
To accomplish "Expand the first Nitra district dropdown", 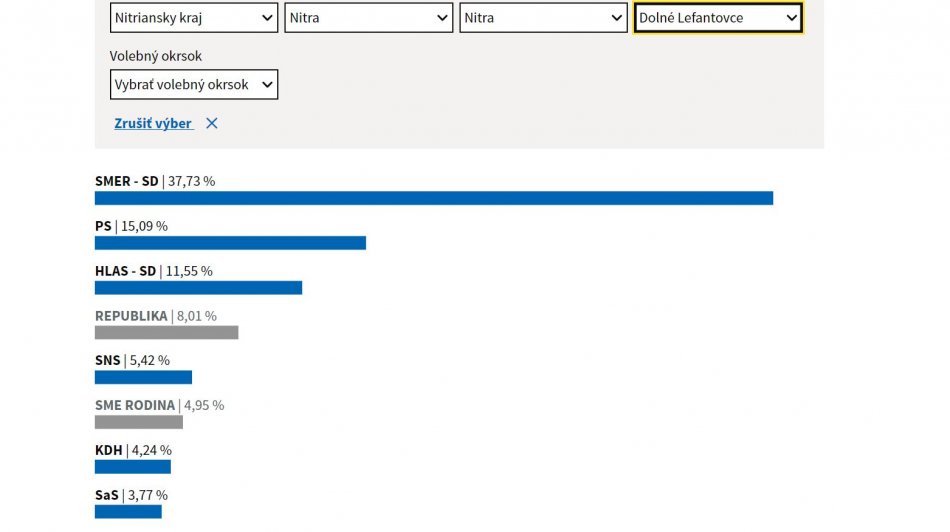I will click(368, 17).
